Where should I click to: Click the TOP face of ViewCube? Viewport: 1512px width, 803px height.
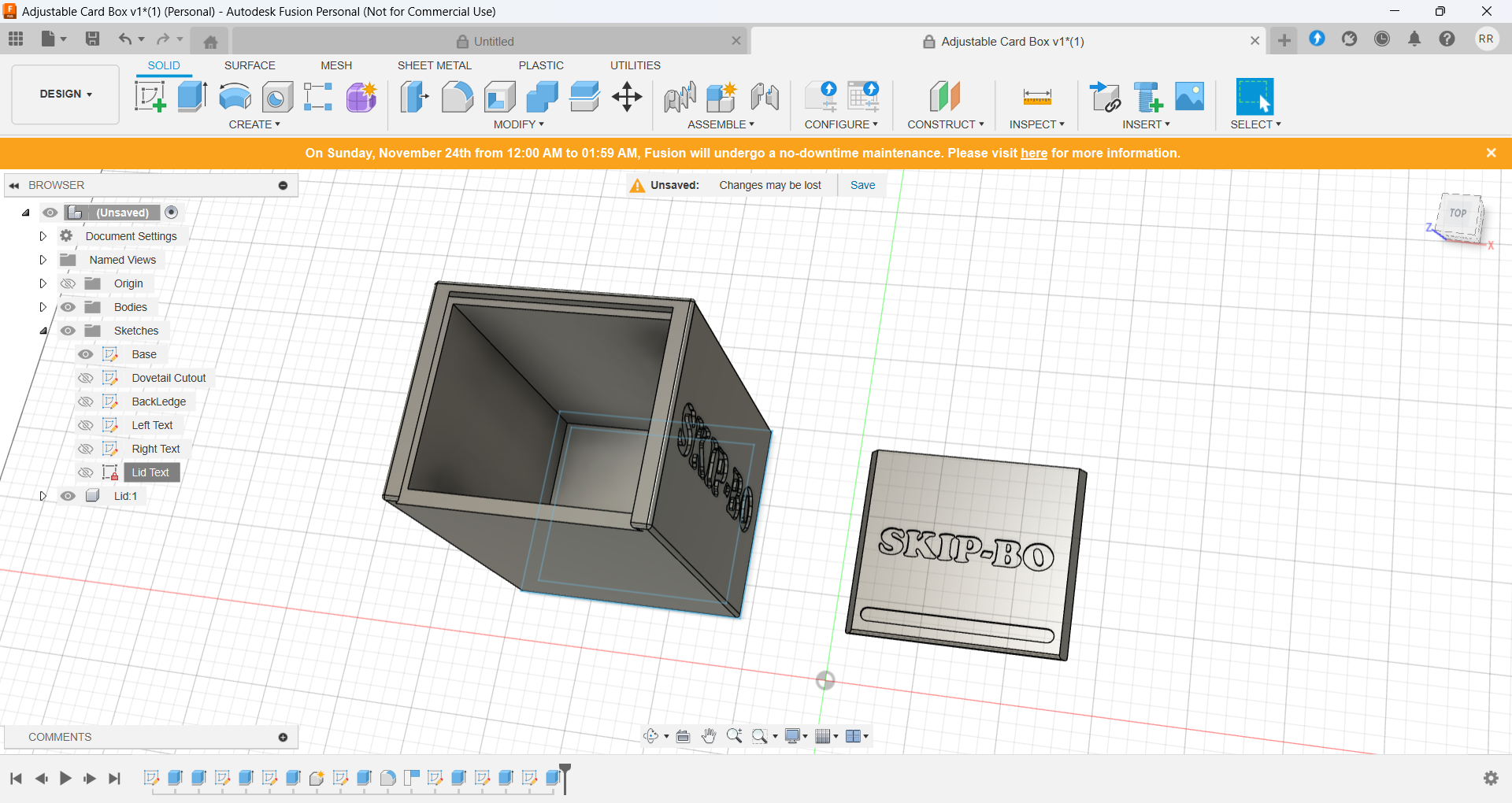[1458, 213]
